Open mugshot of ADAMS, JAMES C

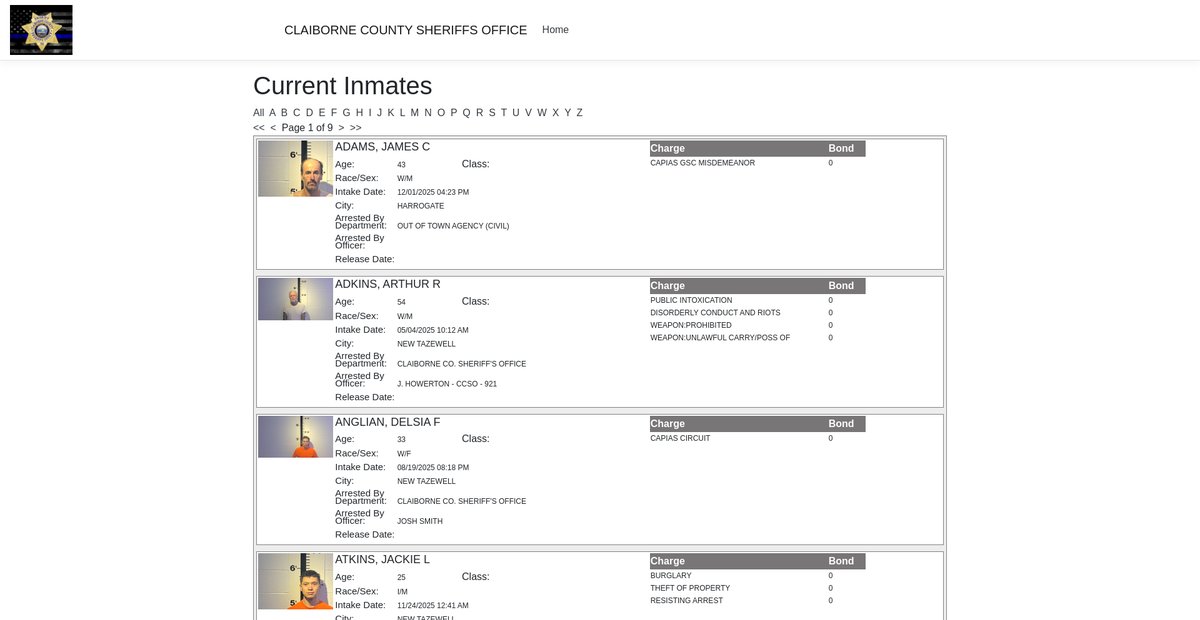[x=295, y=168]
